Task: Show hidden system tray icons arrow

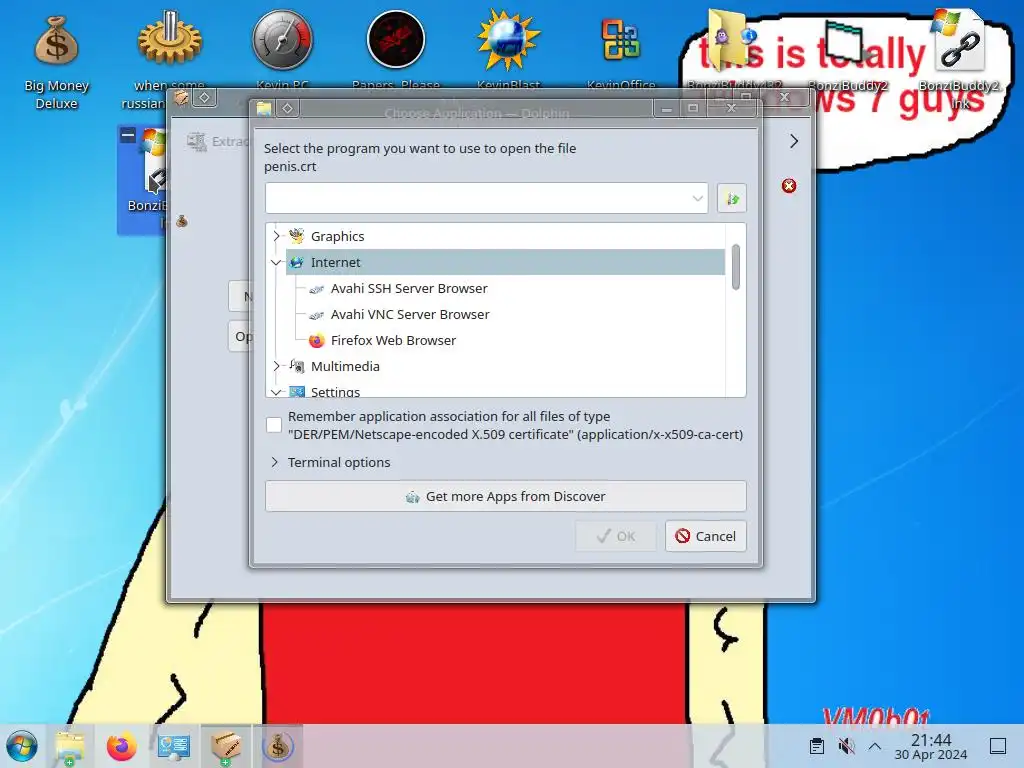Action: (x=875, y=746)
